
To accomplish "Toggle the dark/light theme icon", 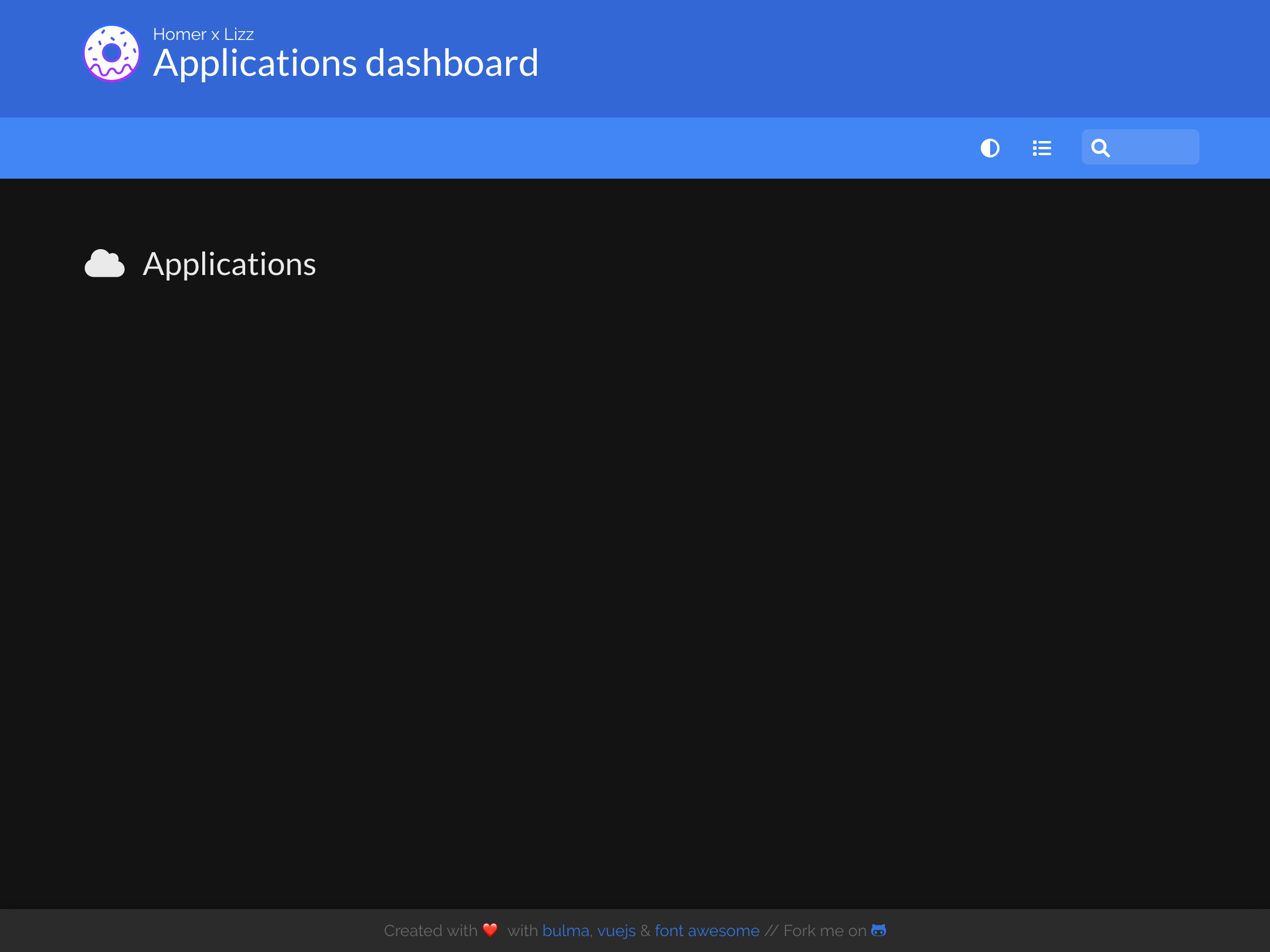I will (x=990, y=148).
